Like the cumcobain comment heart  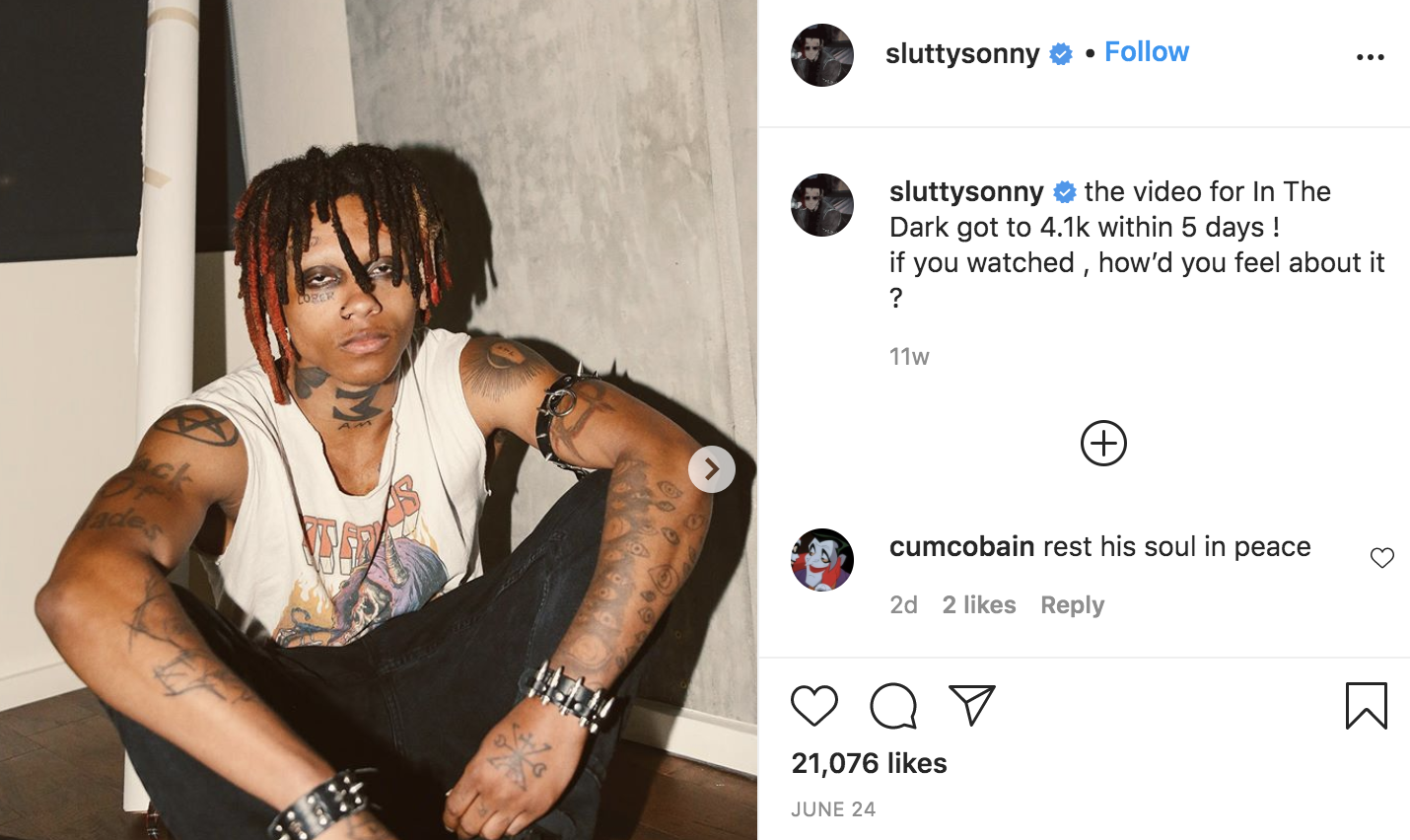pyautogui.click(x=1382, y=558)
